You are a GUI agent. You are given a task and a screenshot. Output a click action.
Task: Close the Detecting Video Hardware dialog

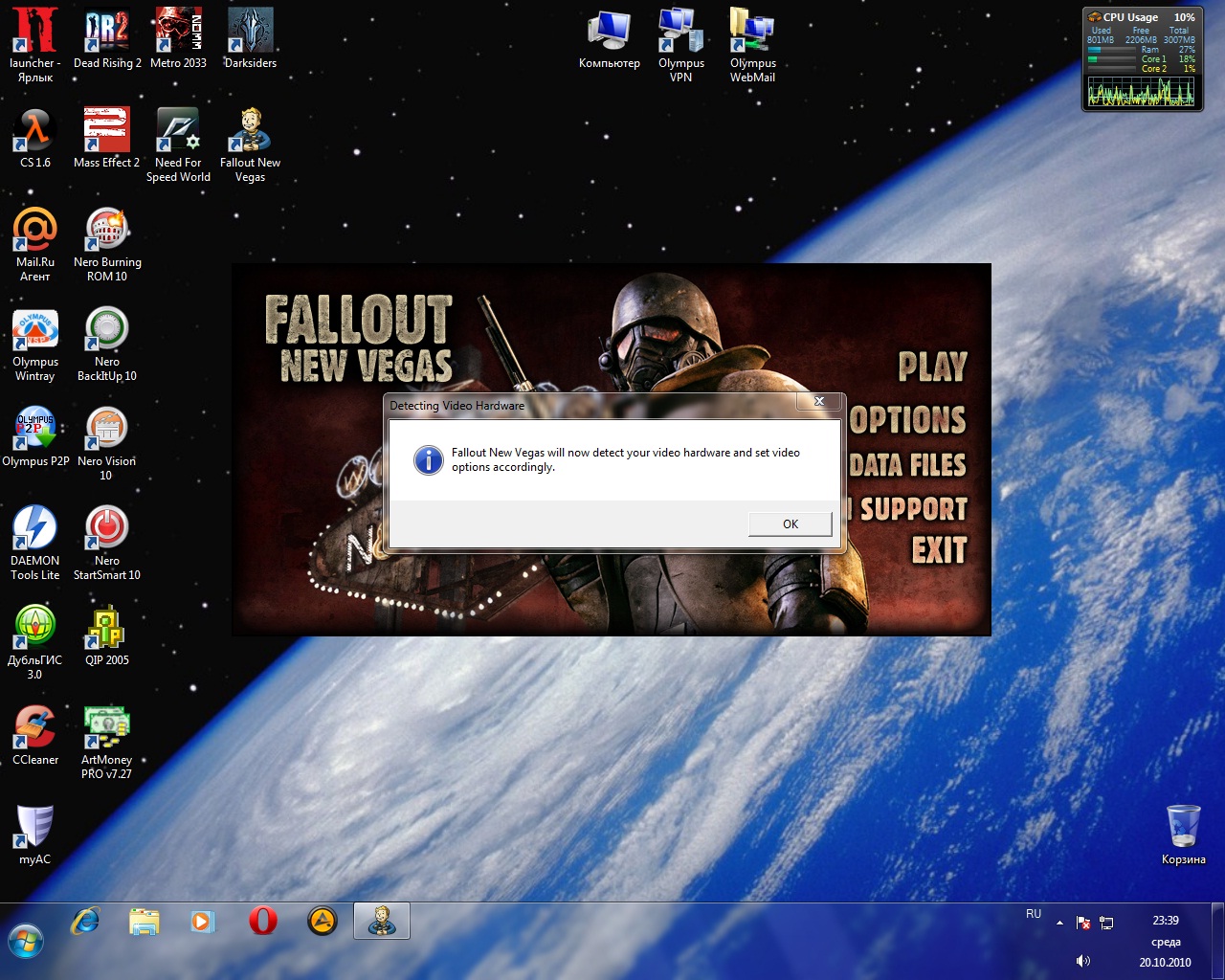[819, 402]
